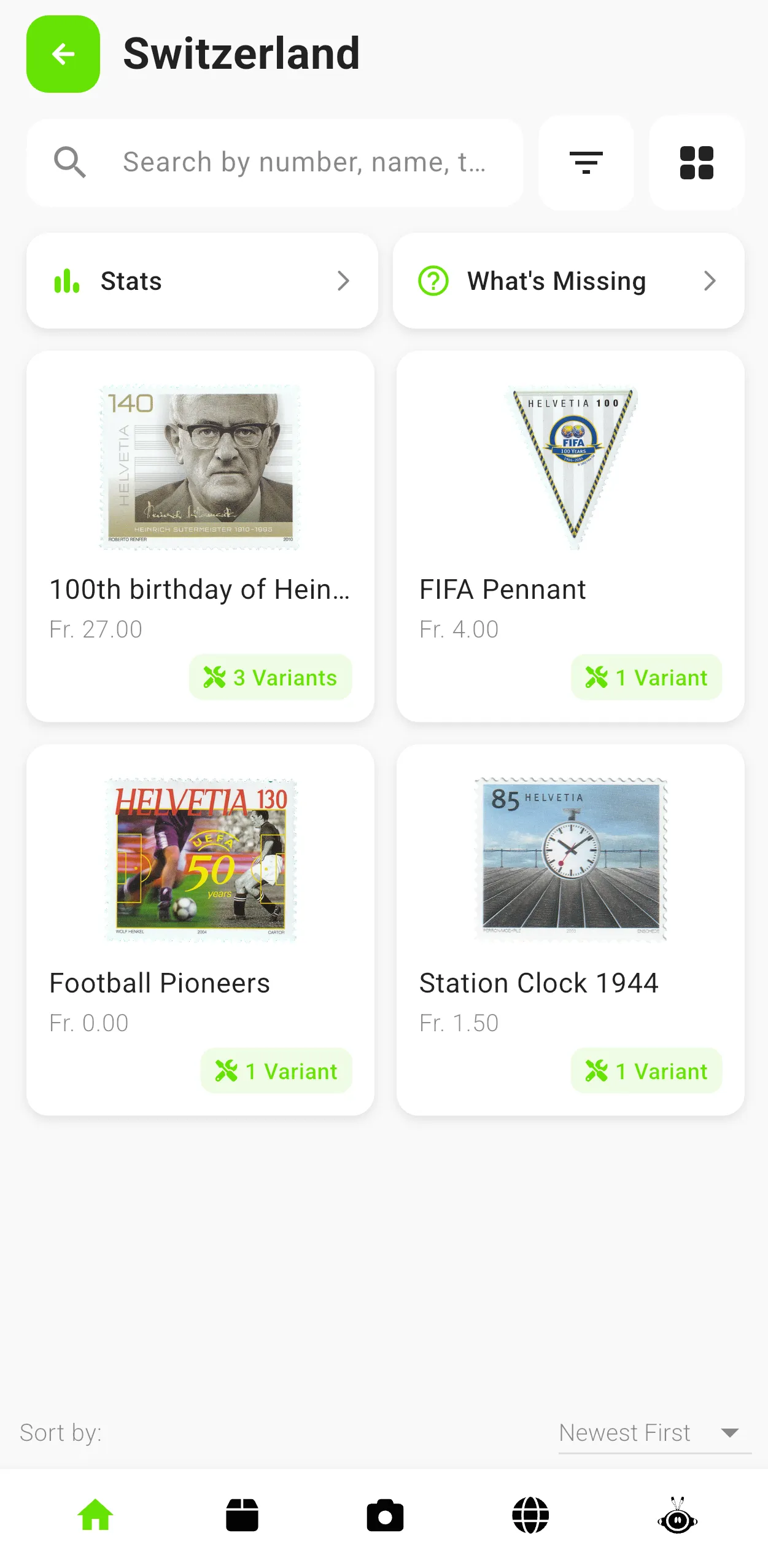The image size is (768, 1568).
Task: Go to the Home tab
Action: coord(96,1515)
